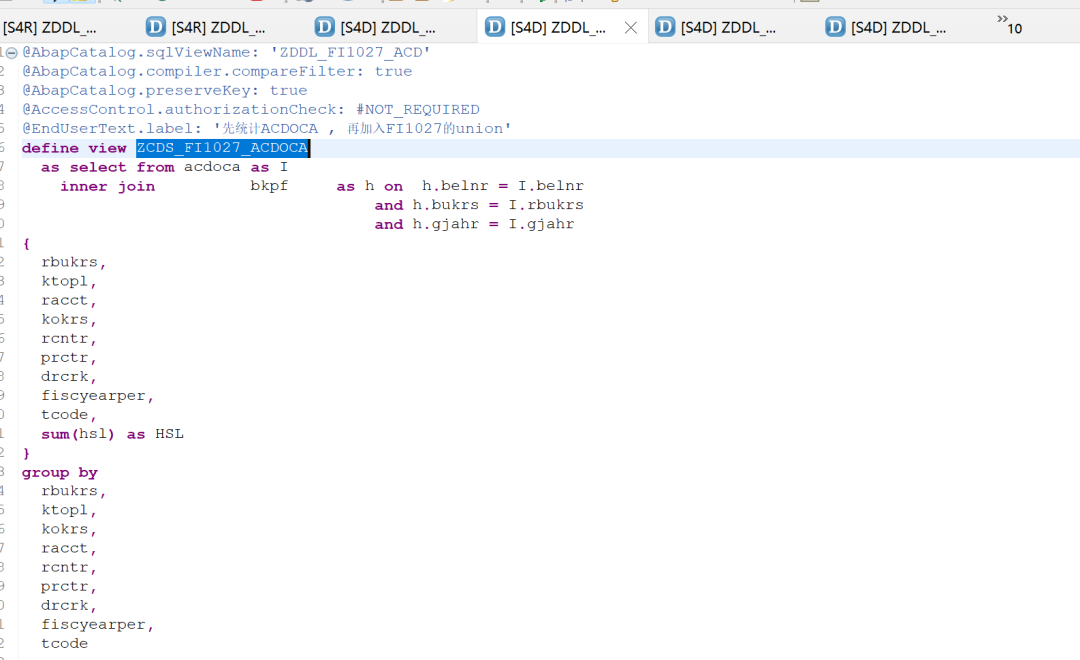The width and height of the screenshot is (1080, 660).
Task: Click the D icon on the [S4R] ZDDL tab
Action: tap(156, 27)
